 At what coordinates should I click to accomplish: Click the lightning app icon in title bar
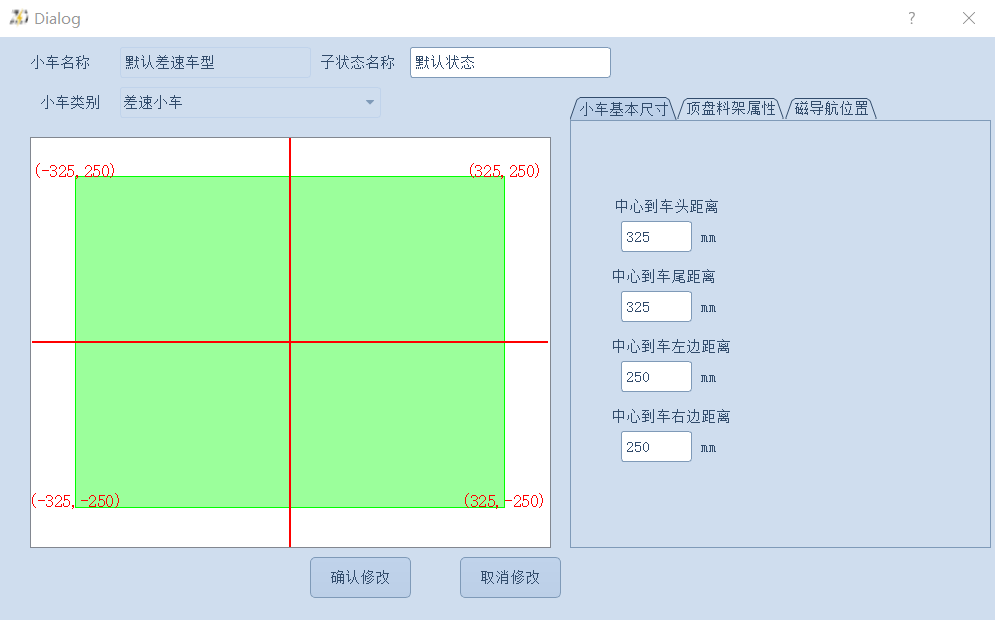(19, 17)
